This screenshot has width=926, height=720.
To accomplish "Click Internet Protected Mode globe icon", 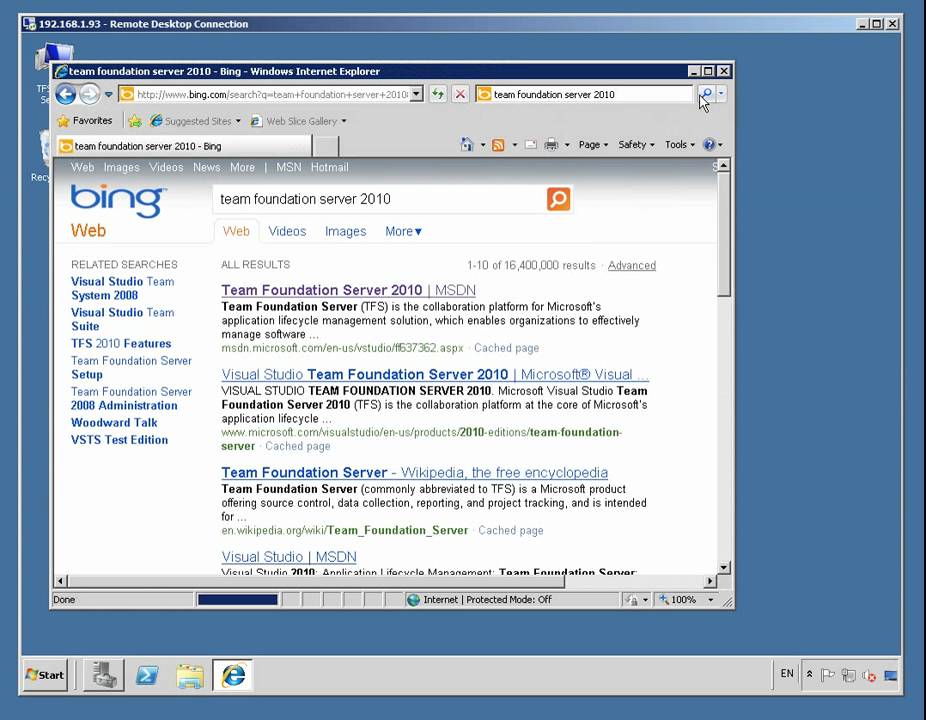I will [413, 600].
